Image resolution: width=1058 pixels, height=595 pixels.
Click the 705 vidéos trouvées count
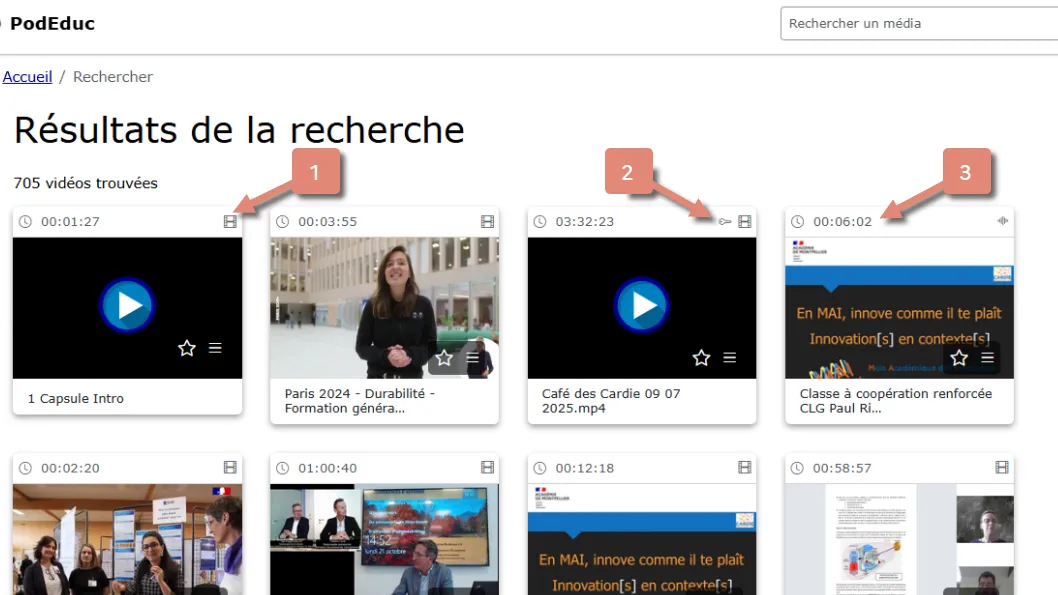coord(86,183)
